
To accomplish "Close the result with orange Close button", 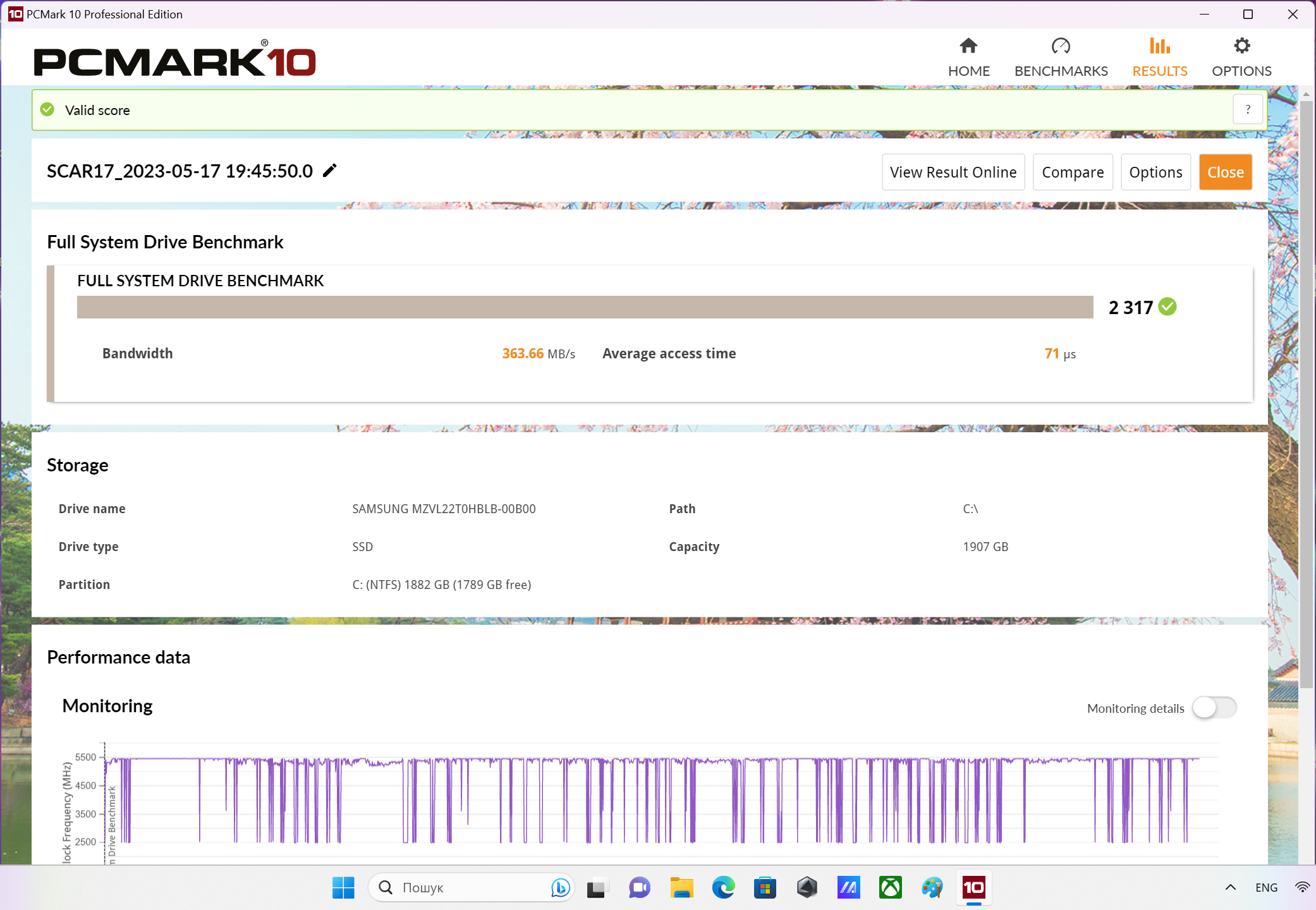I will pyautogui.click(x=1225, y=172).
